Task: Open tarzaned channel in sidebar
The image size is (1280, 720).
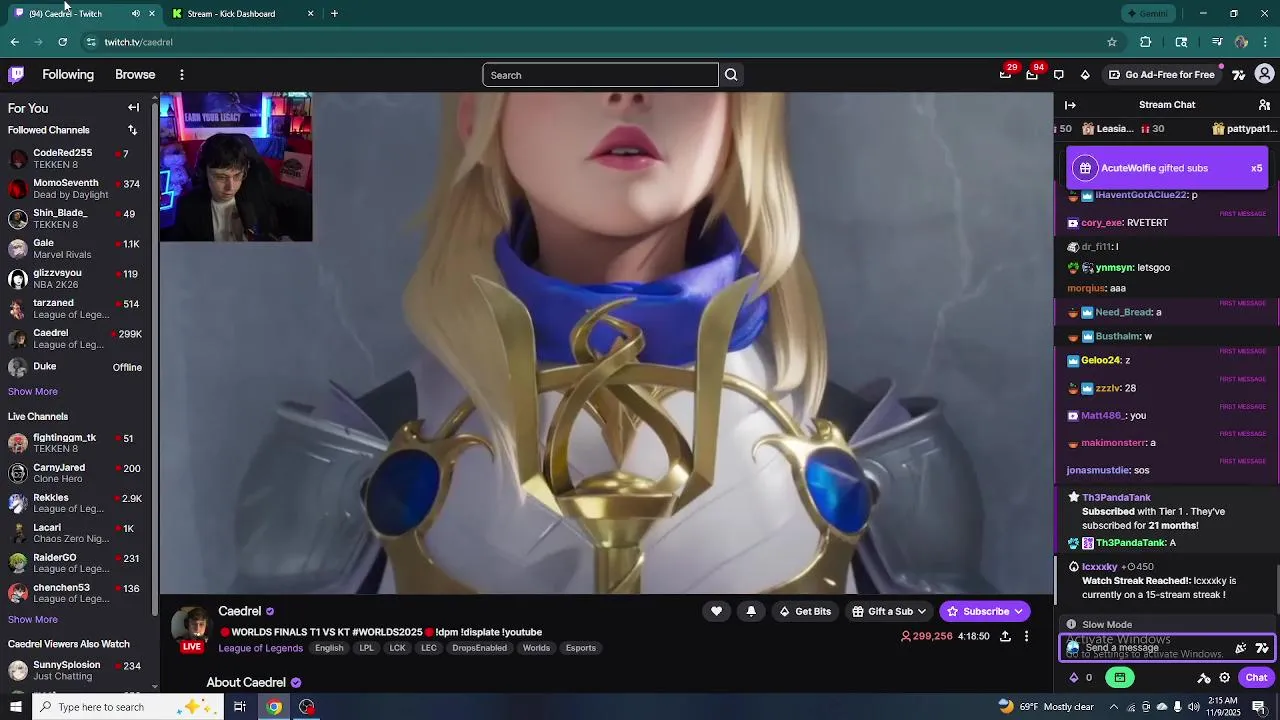Action: coord(76,308)
